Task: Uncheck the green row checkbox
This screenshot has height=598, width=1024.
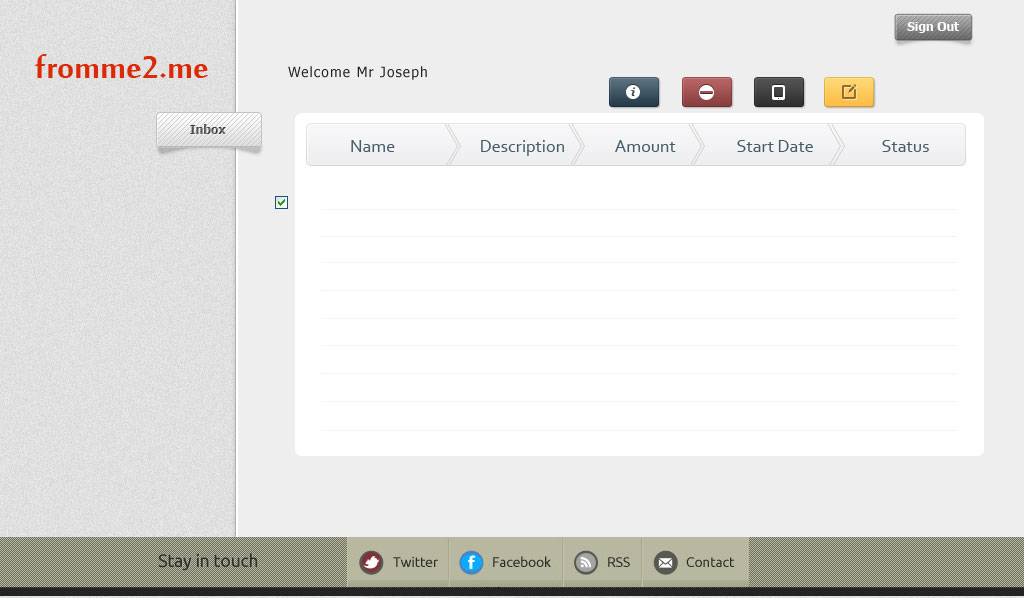Action: point(281,202)
